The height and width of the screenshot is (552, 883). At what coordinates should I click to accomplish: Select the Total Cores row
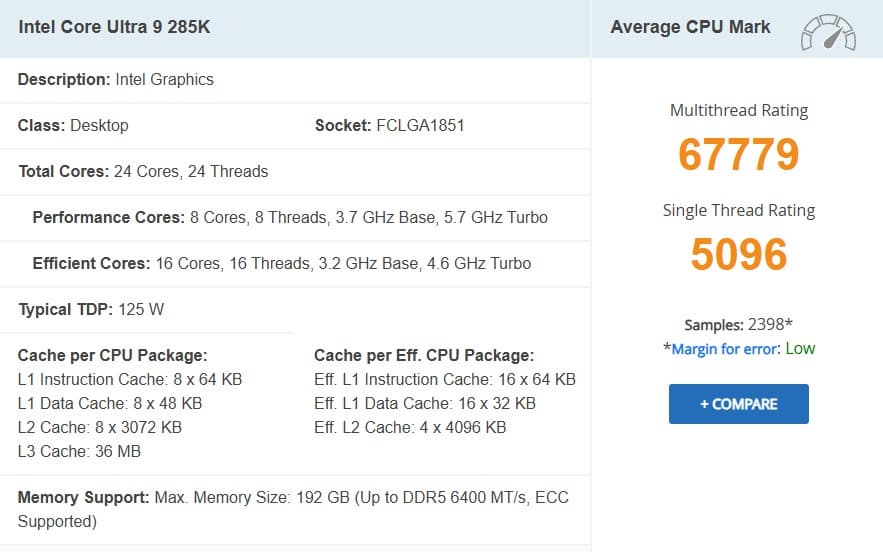point(143,171)
